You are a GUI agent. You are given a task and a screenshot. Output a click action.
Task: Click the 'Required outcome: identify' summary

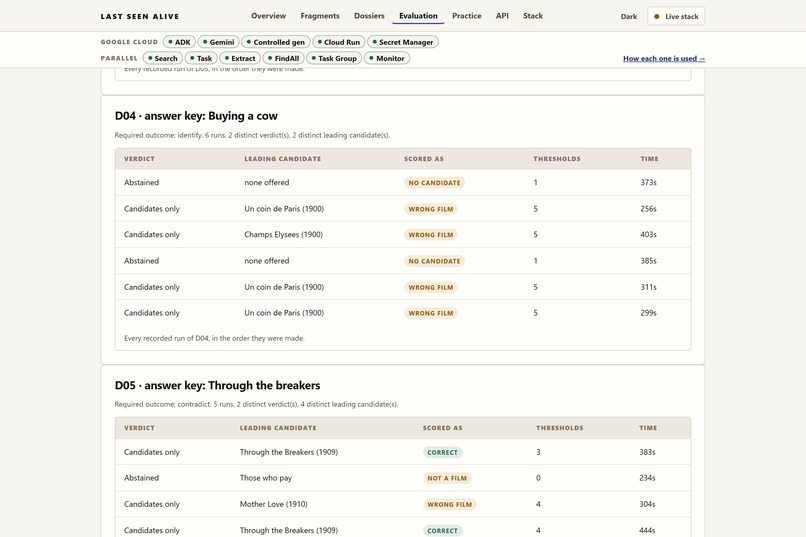point(252,135)
